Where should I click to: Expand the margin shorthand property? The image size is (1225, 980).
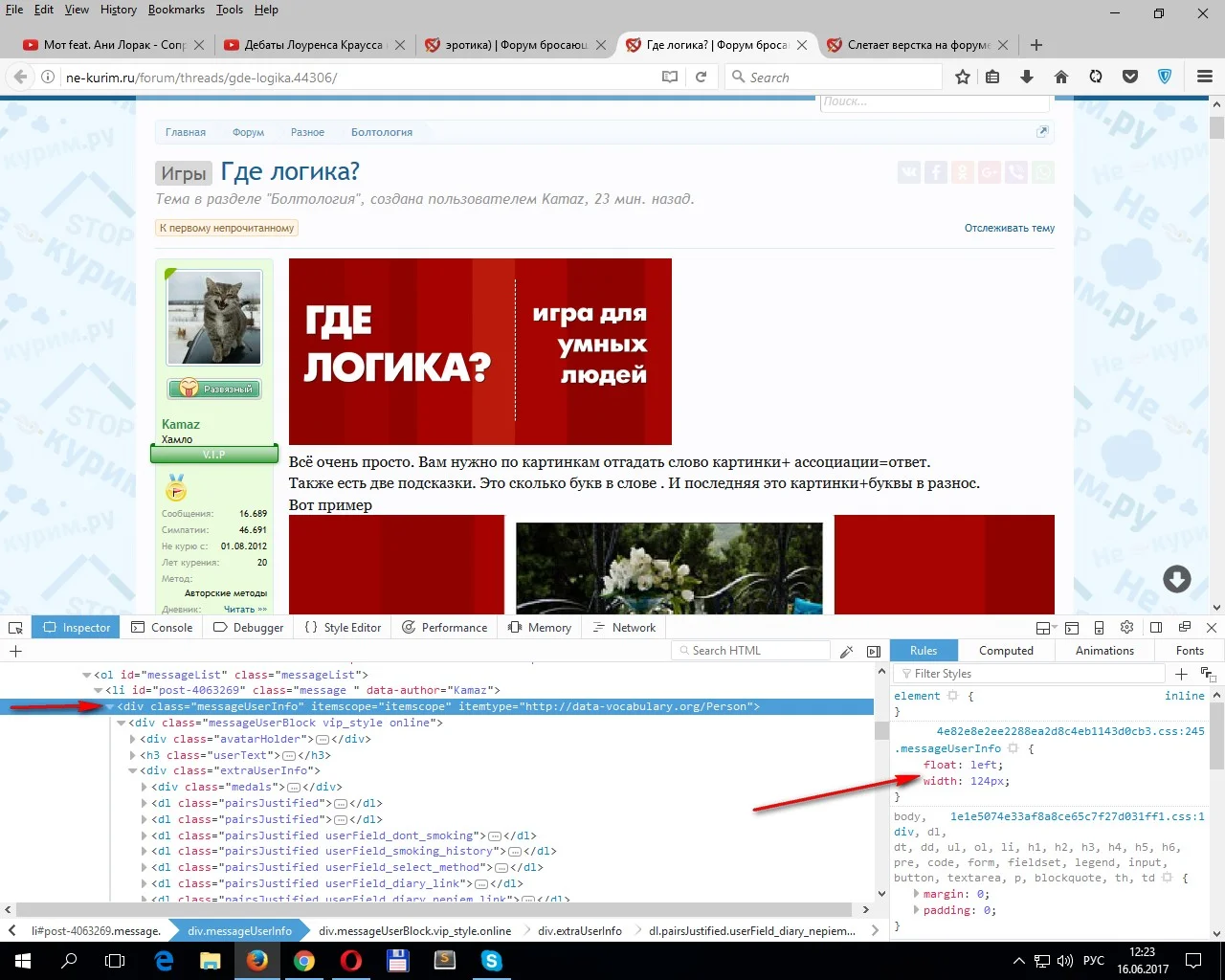[x=916, y=894]
